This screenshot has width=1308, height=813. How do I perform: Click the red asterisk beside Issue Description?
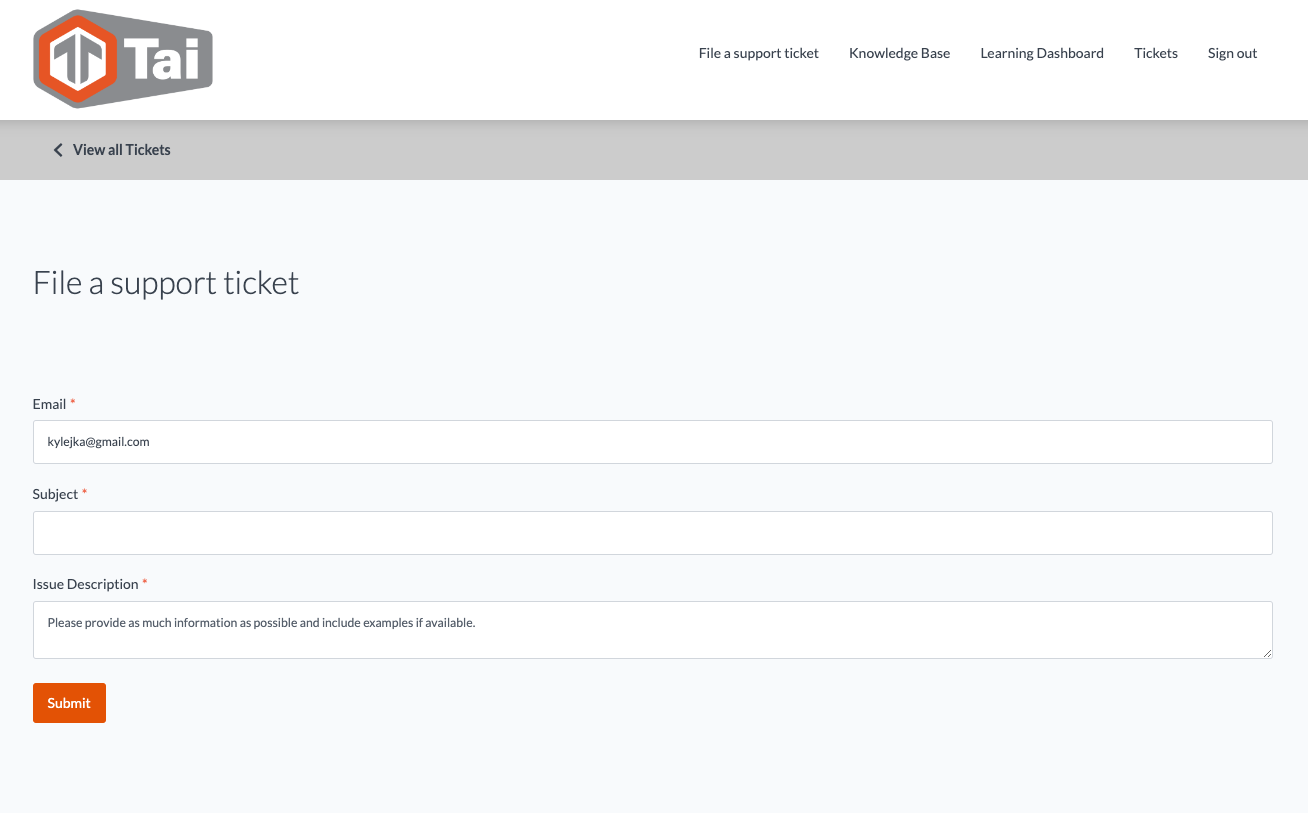point(145,583)
